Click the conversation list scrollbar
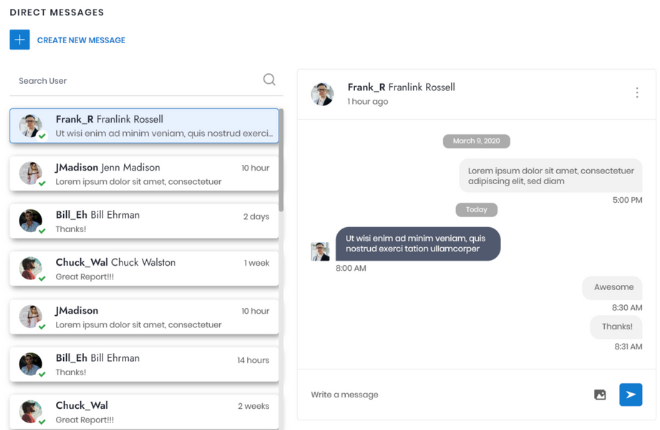This screenshot has width=660, height=430. (282, 160)
